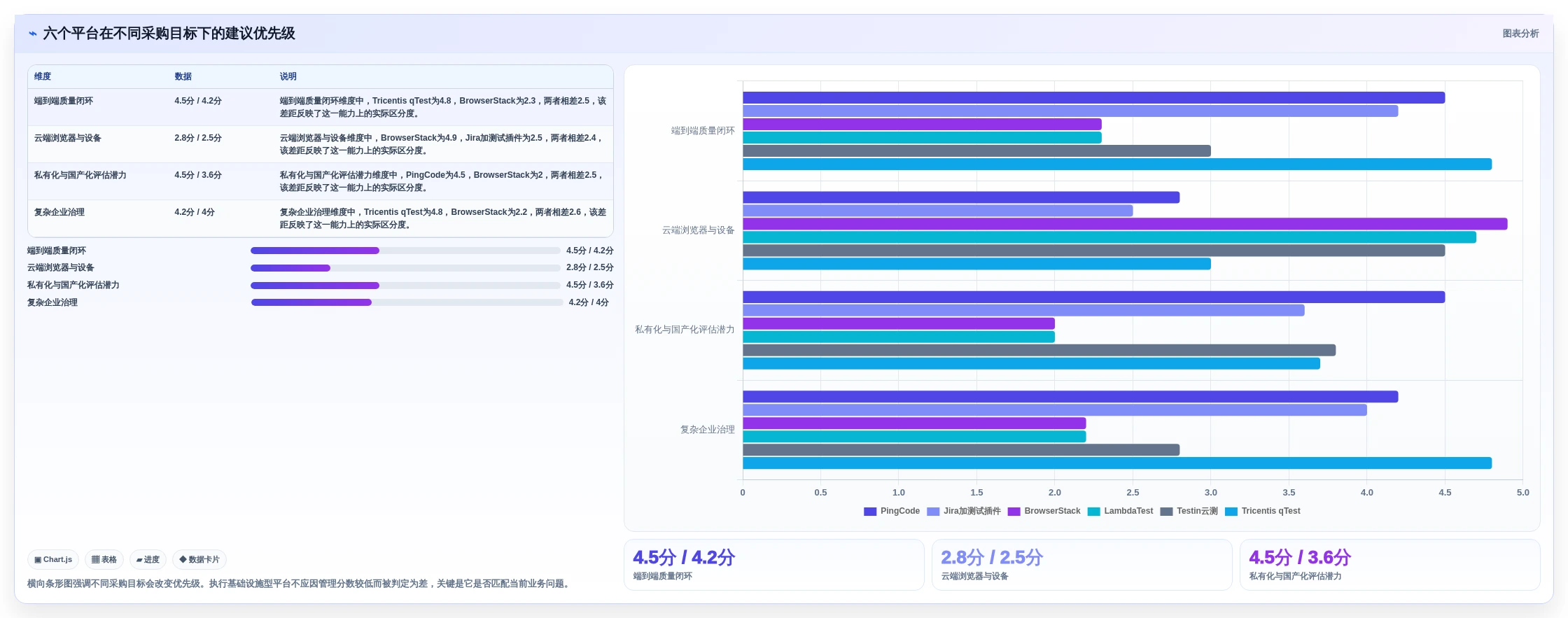Click the gray Testin云测 bar in 私有化与国产化评估潜力 group
The width and height of the screenshot is (1568, 618).
[x=1039, y=350]
